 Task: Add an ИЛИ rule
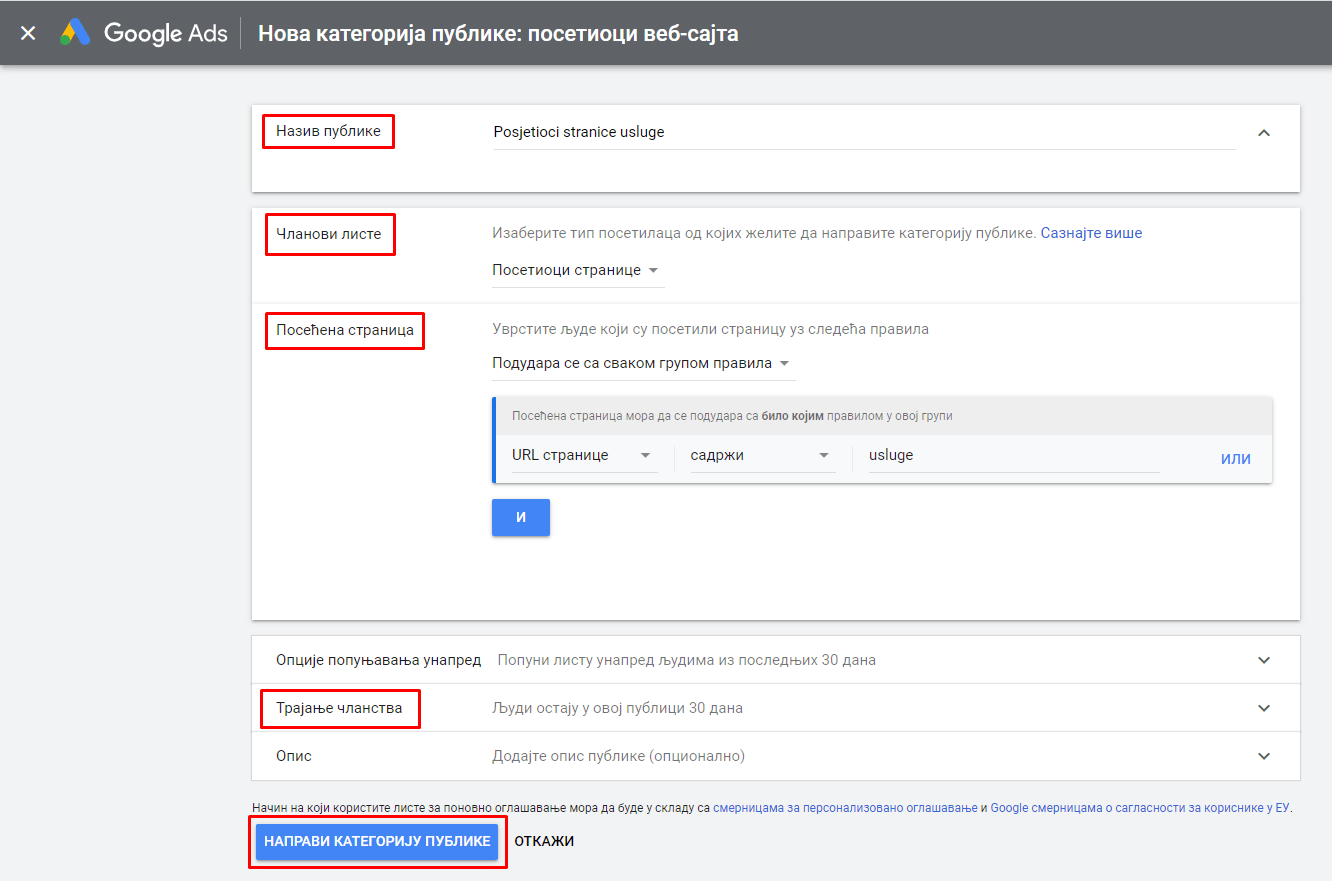[x=1236, y=459]
